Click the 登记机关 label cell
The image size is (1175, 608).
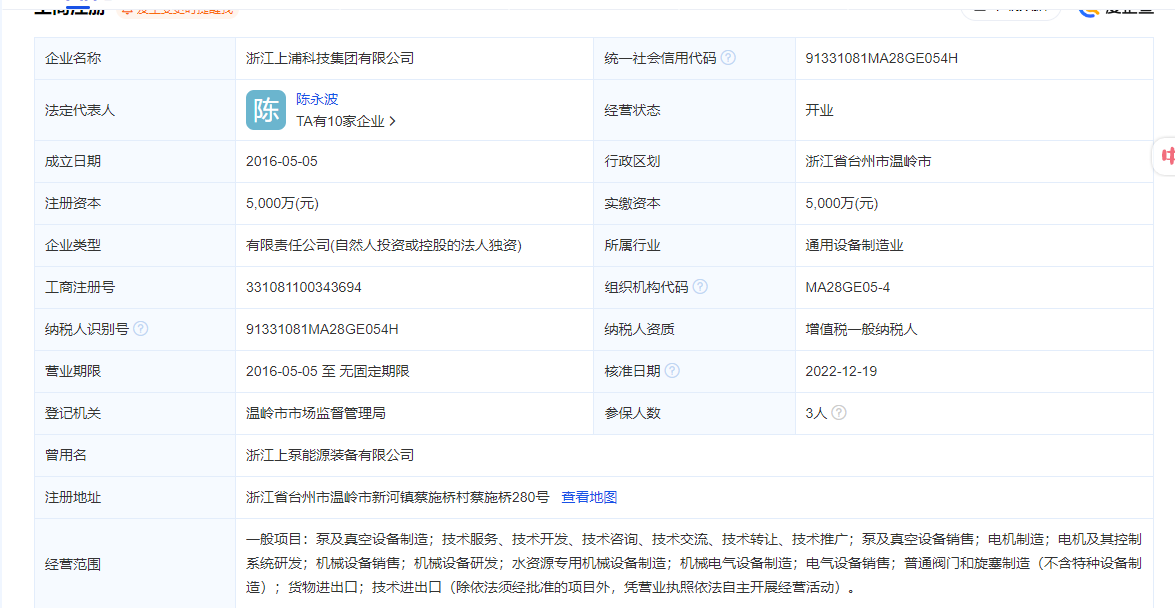pos(135,413)
